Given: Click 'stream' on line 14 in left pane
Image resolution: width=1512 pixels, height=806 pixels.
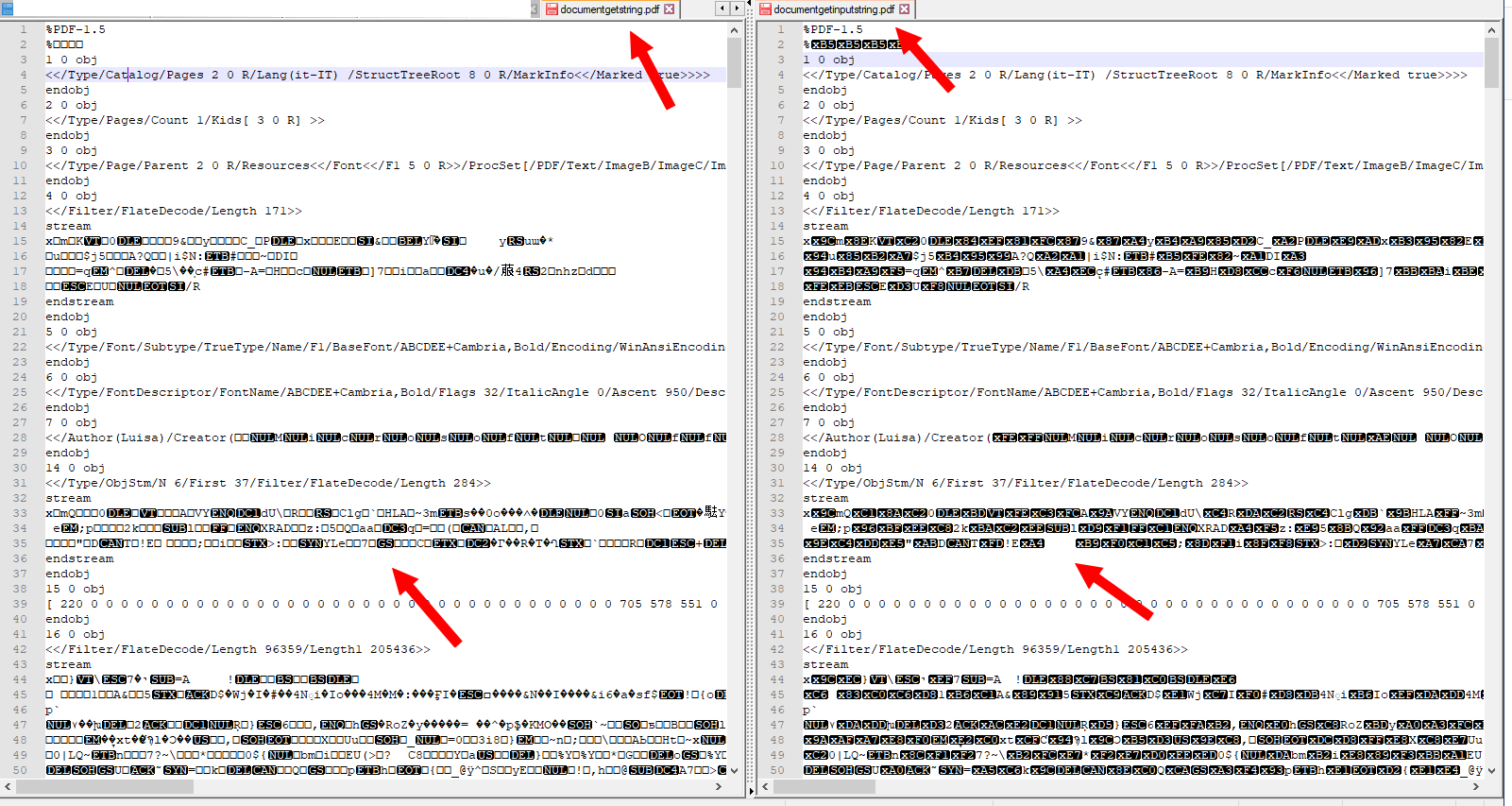Looking at the screenshot, I should tap(68, 226).
